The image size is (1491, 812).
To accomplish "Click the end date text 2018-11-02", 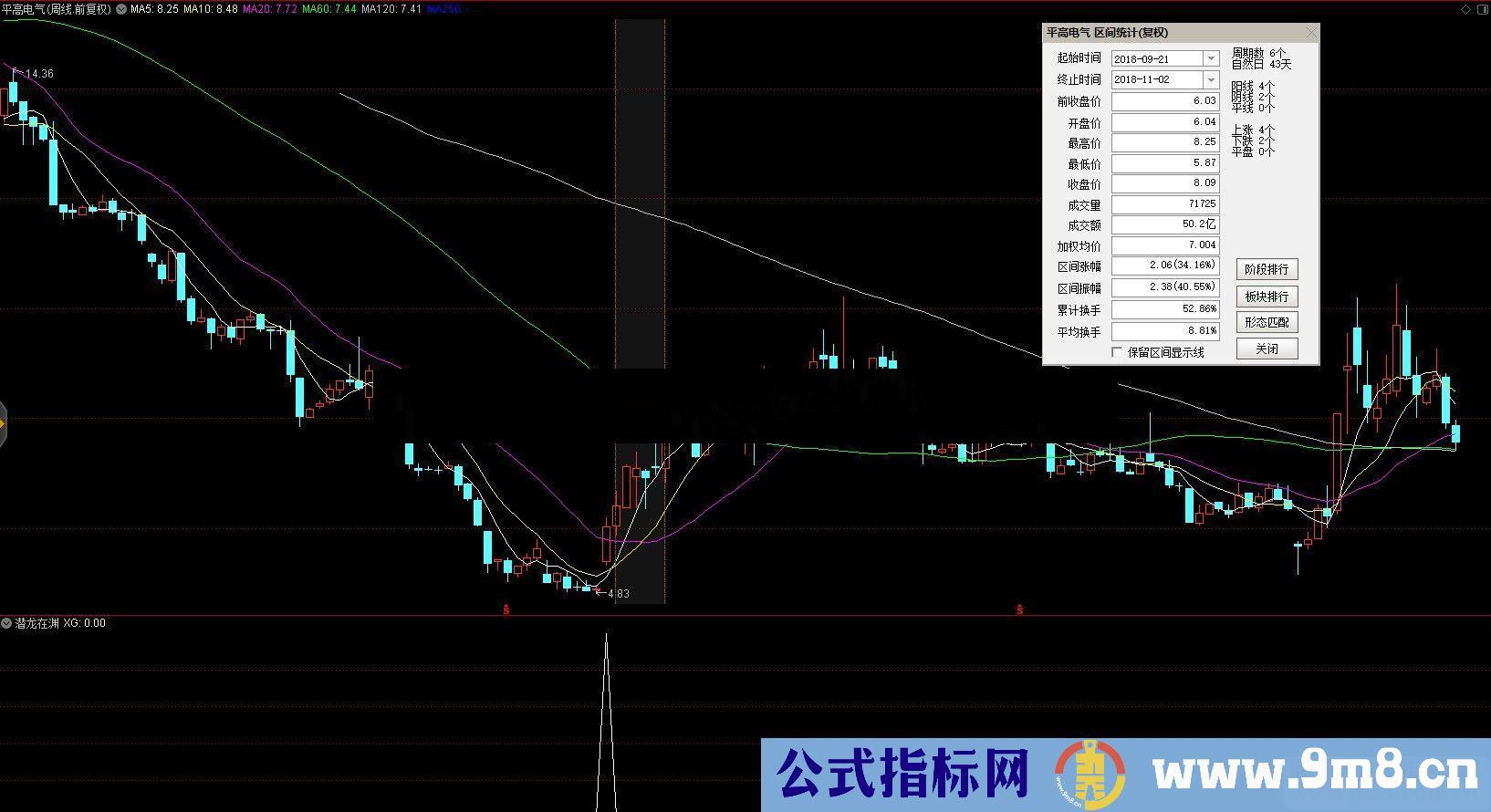I will pyautogui.click(x=1142, y=79).
